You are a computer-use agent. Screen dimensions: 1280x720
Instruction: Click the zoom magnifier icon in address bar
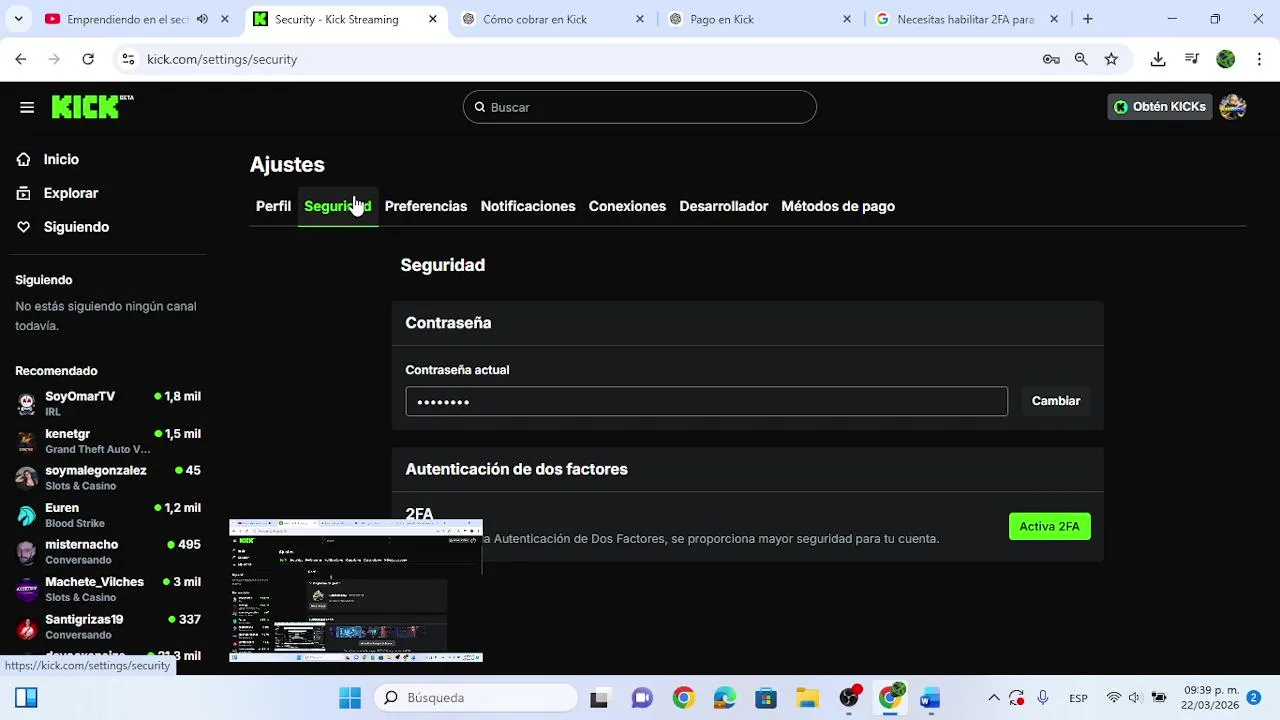[x=1081, y=59]
